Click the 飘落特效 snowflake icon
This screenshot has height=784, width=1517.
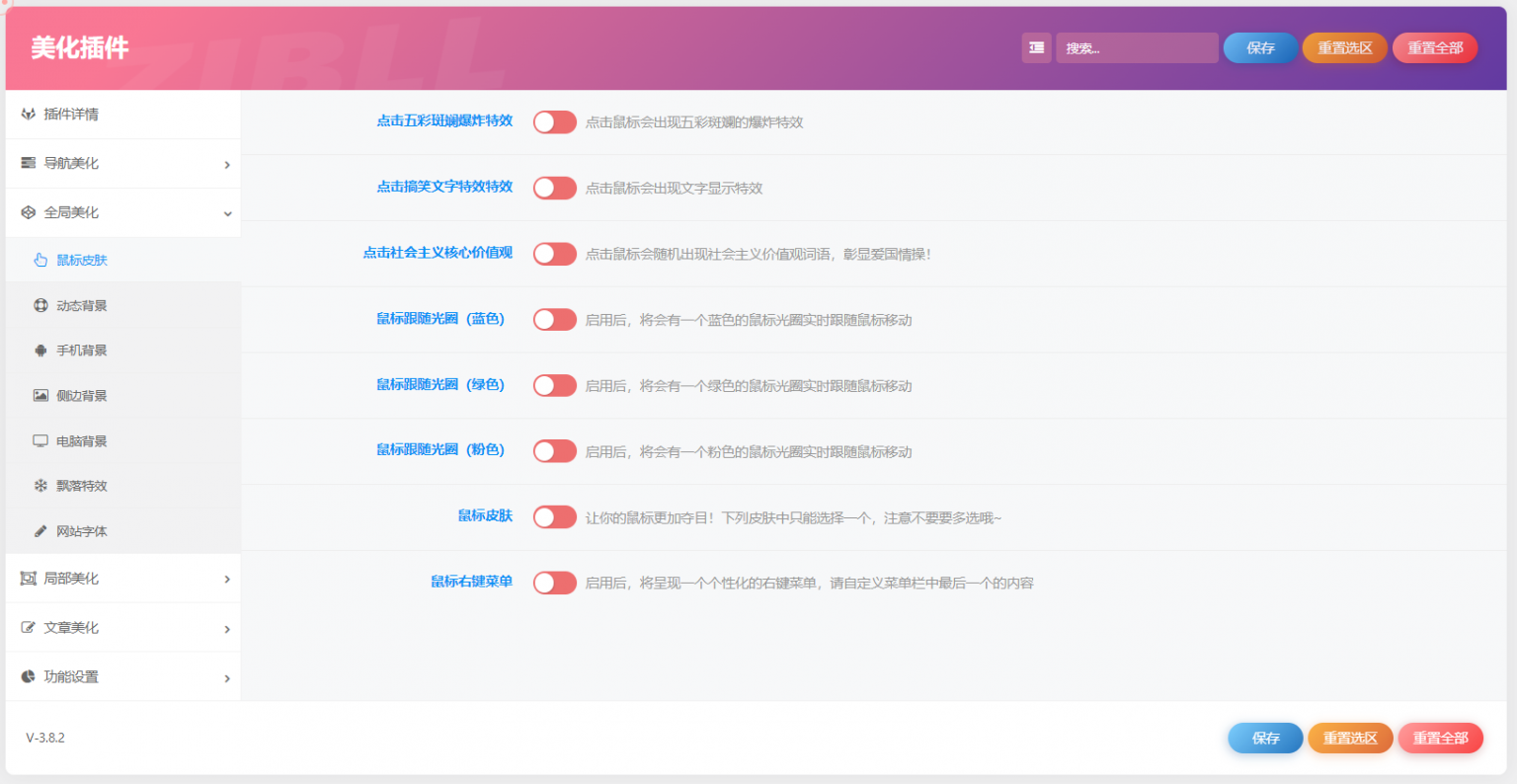[40, 486]
